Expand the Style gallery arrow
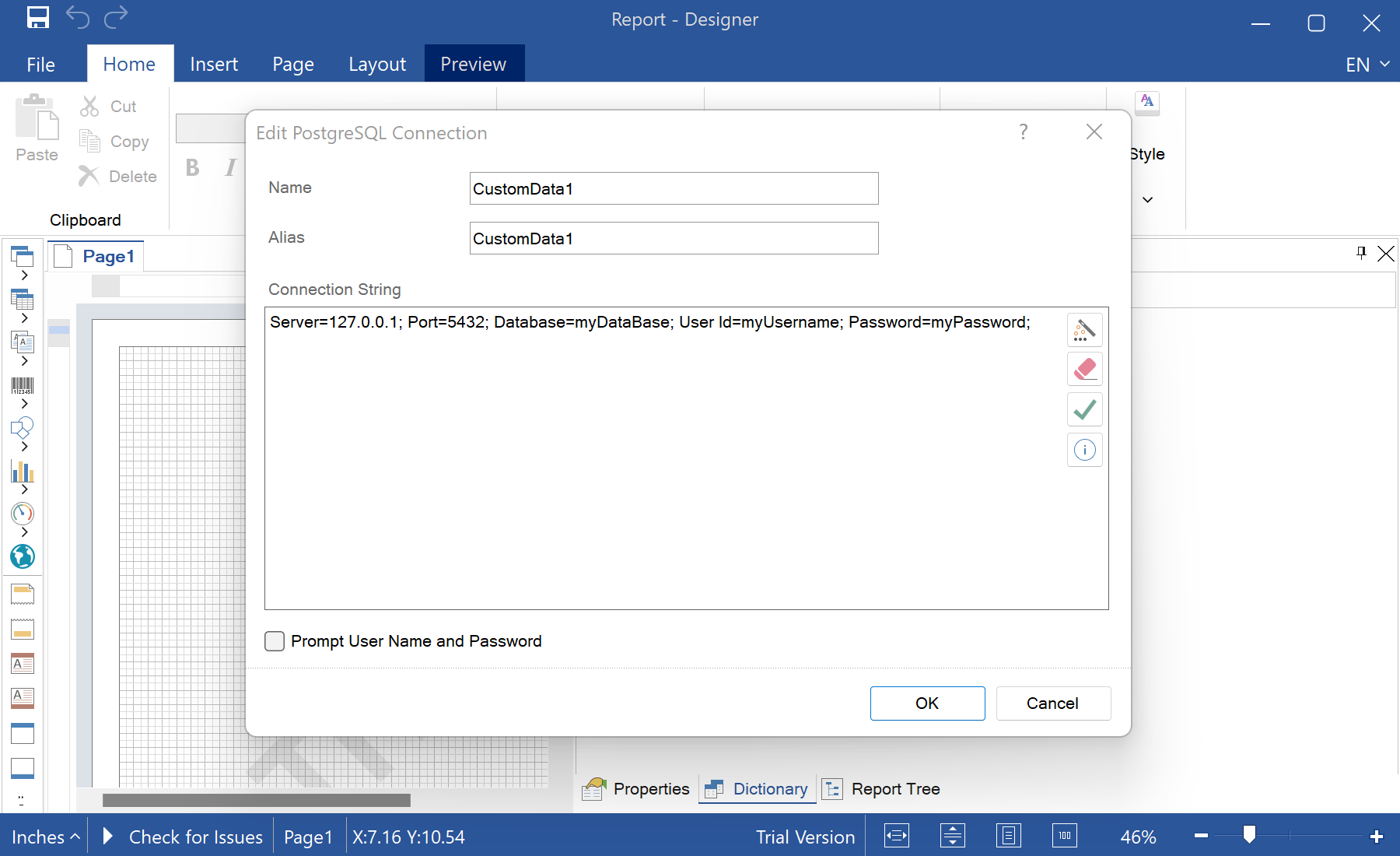 (1147, 200)
